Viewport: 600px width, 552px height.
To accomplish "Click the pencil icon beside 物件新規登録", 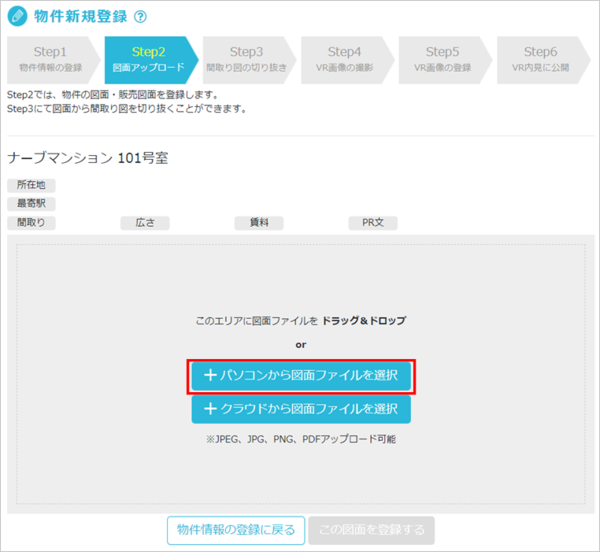I will click(18, 17).
